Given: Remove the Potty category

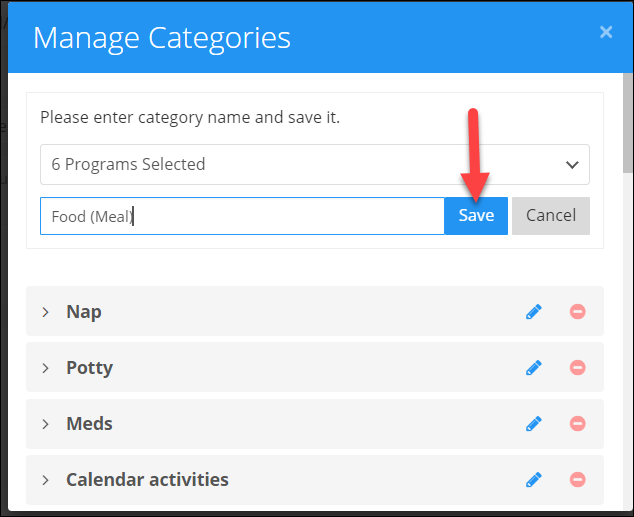Looking at the screenshot, I should point(577,367).
